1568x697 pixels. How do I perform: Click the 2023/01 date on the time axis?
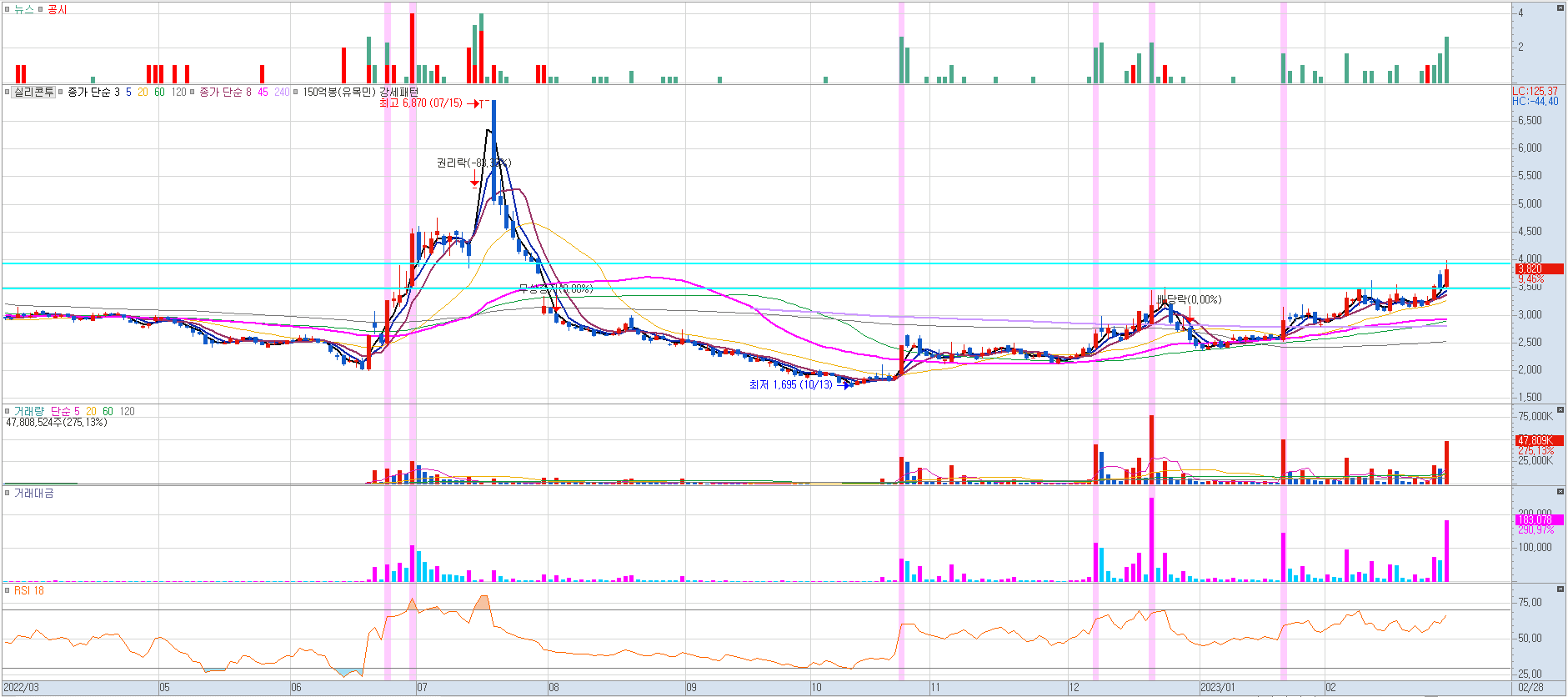coord(1217,688)
